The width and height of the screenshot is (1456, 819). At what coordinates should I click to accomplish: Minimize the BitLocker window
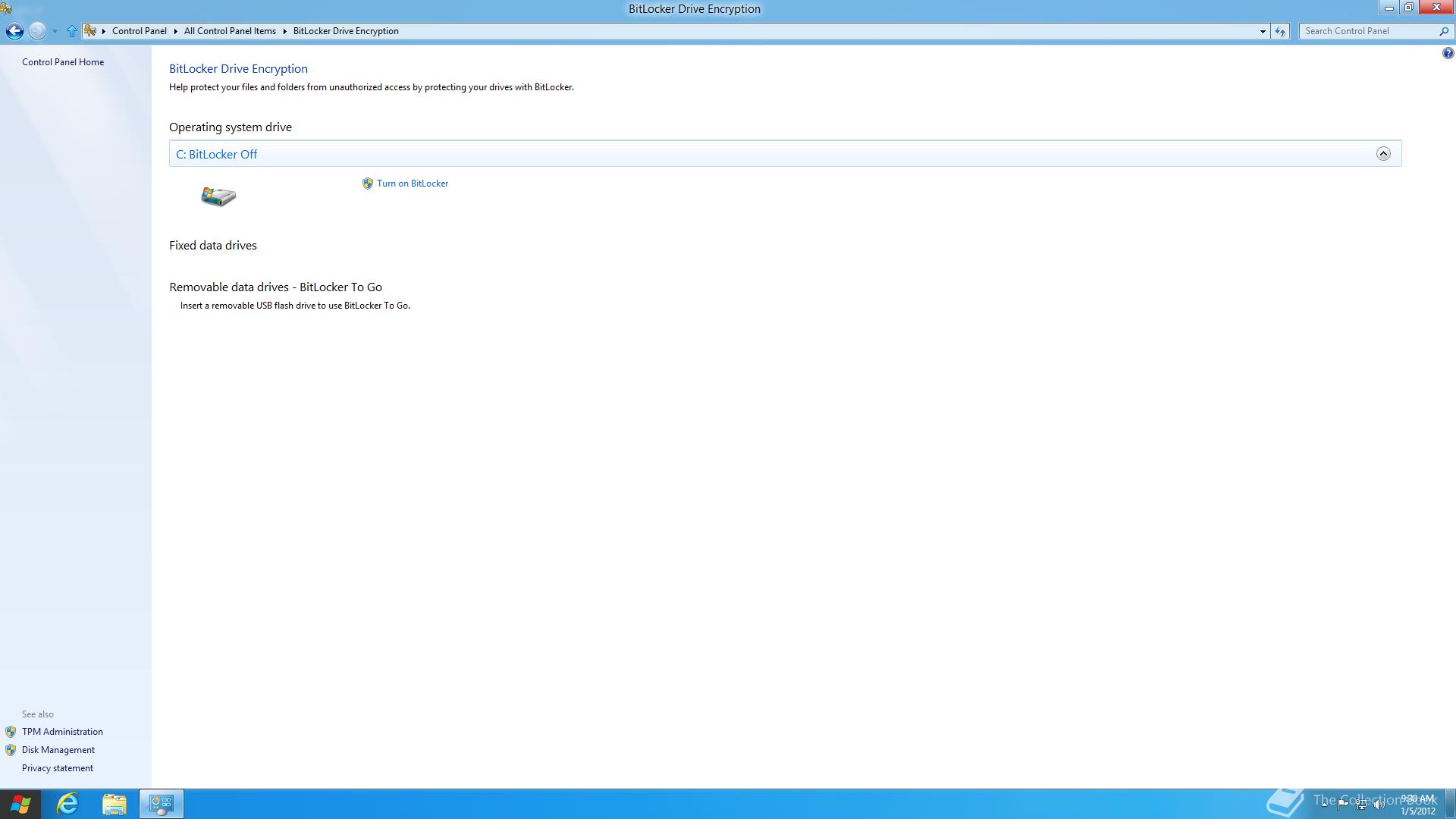click(1389, 8)
